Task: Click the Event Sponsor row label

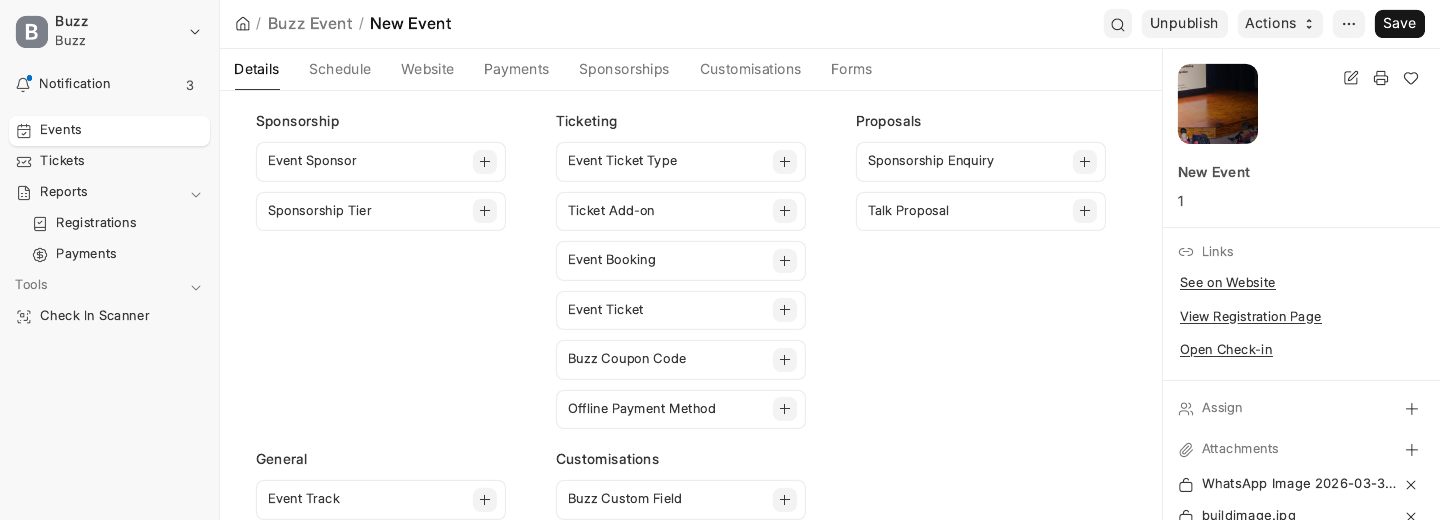Action: click(312, 161)
